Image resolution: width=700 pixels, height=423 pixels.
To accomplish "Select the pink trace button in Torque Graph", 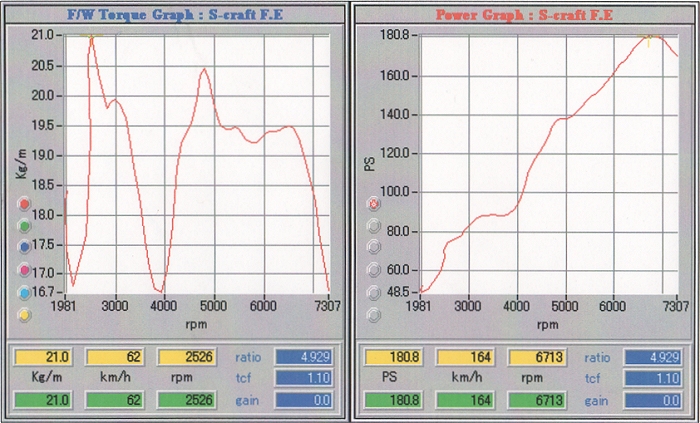I will 25,270.
